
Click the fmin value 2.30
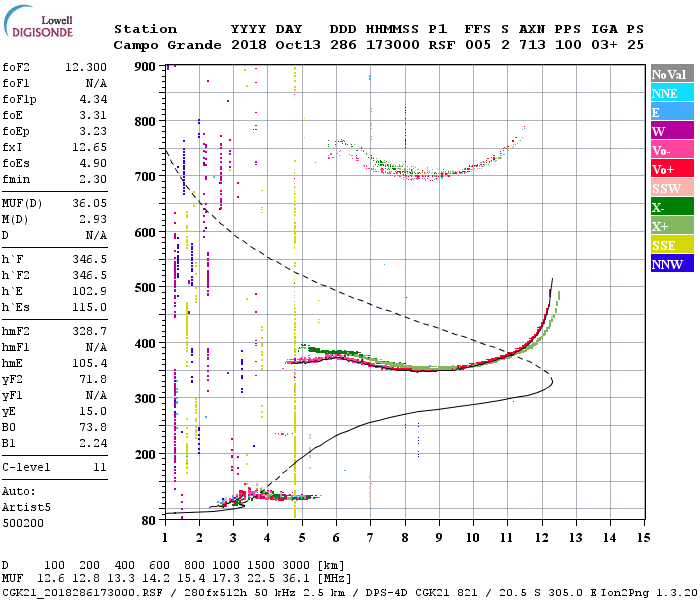(93, 179)
